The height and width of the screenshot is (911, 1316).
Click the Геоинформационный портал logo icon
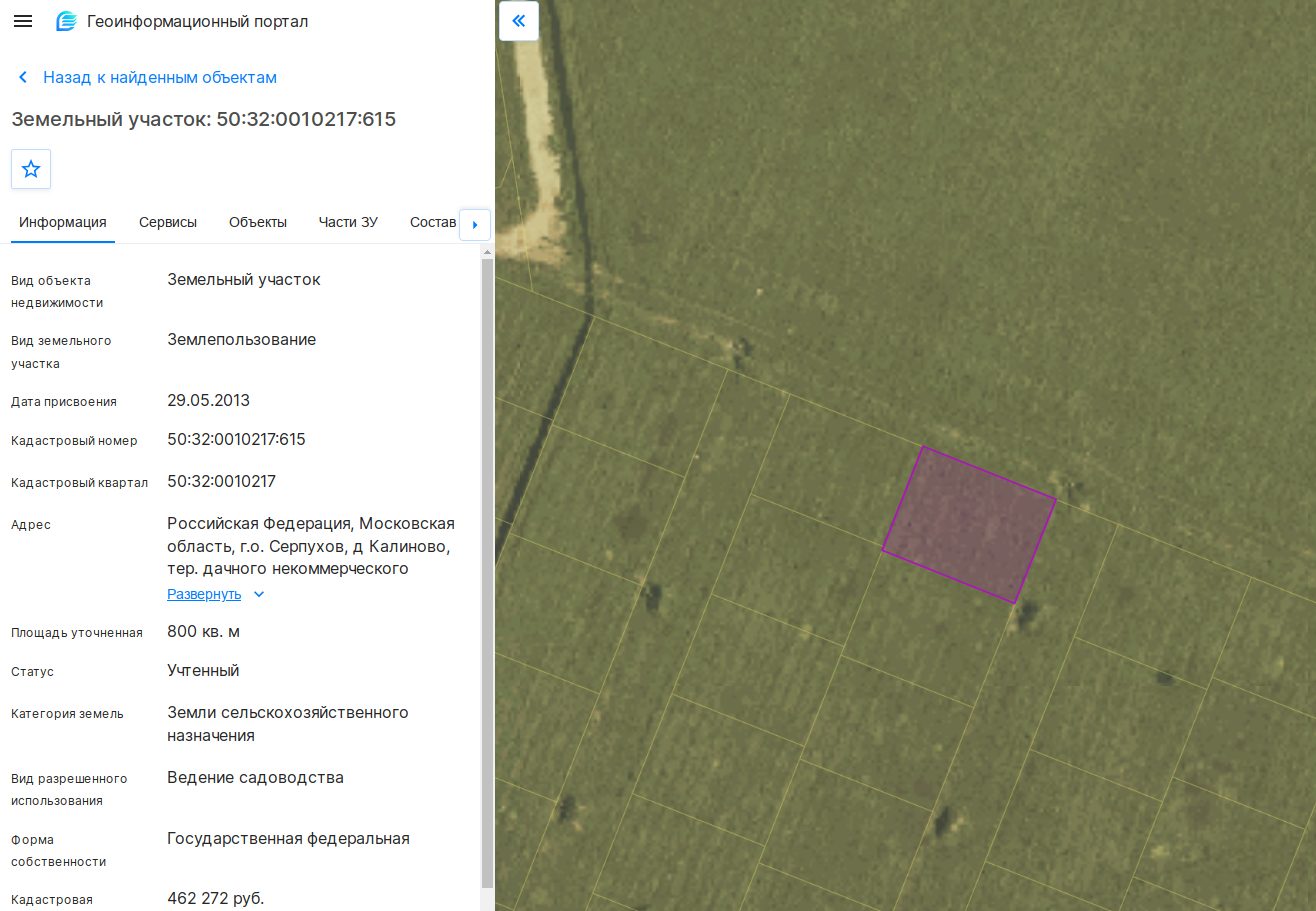67,21
